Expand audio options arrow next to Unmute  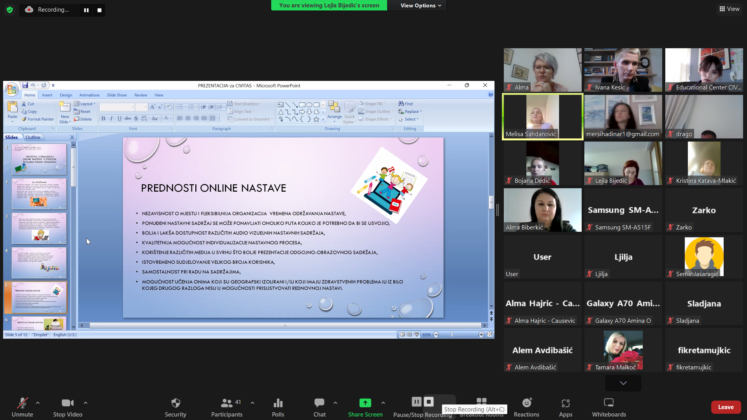coord(38,403)
